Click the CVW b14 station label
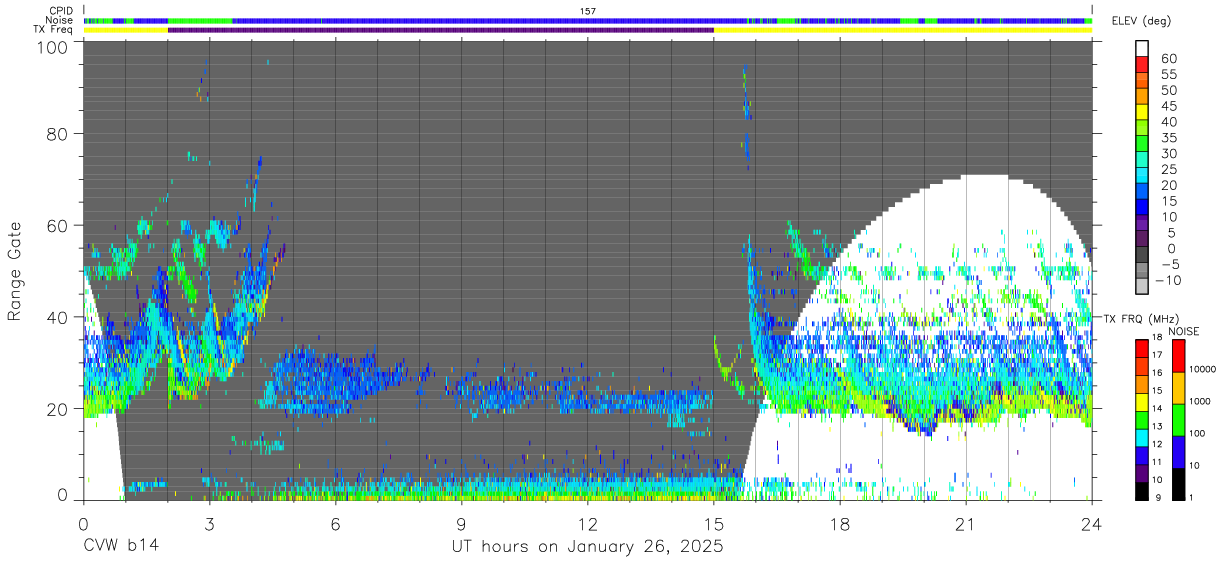 click(121, 546)
